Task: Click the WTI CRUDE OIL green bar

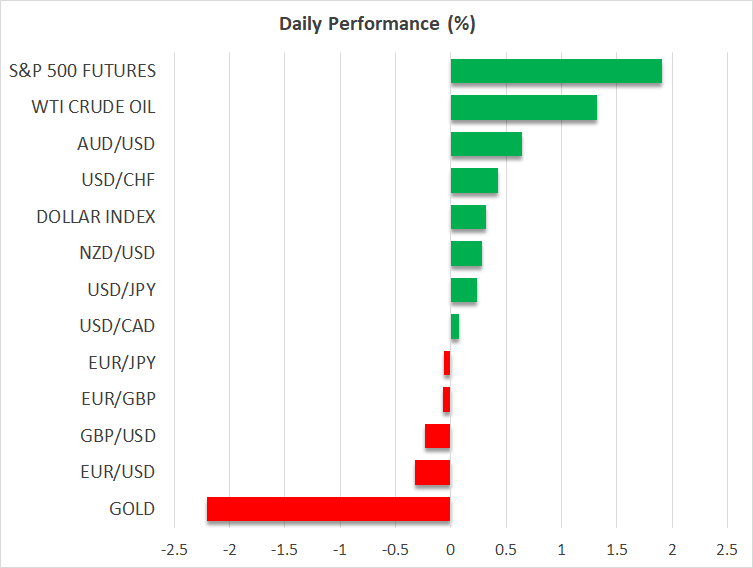Action: [x=523, y=108]
